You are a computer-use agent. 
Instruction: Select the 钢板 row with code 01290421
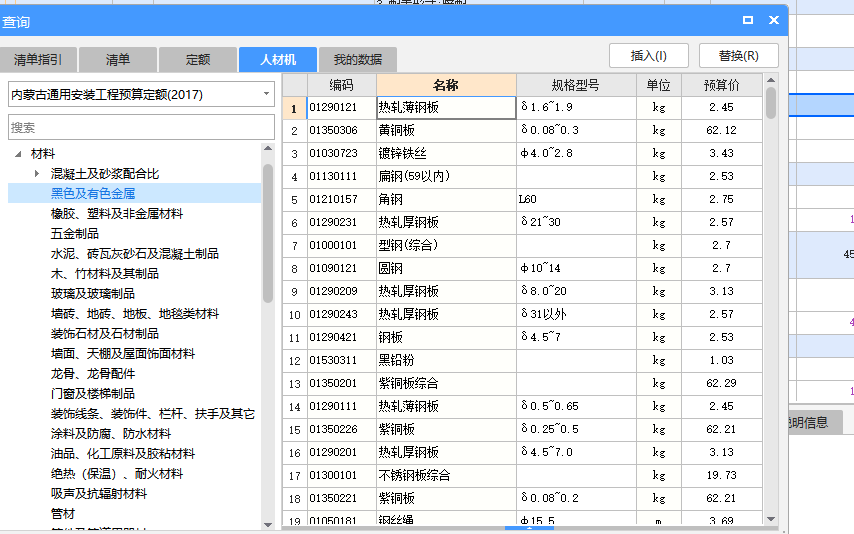point(446,337)
